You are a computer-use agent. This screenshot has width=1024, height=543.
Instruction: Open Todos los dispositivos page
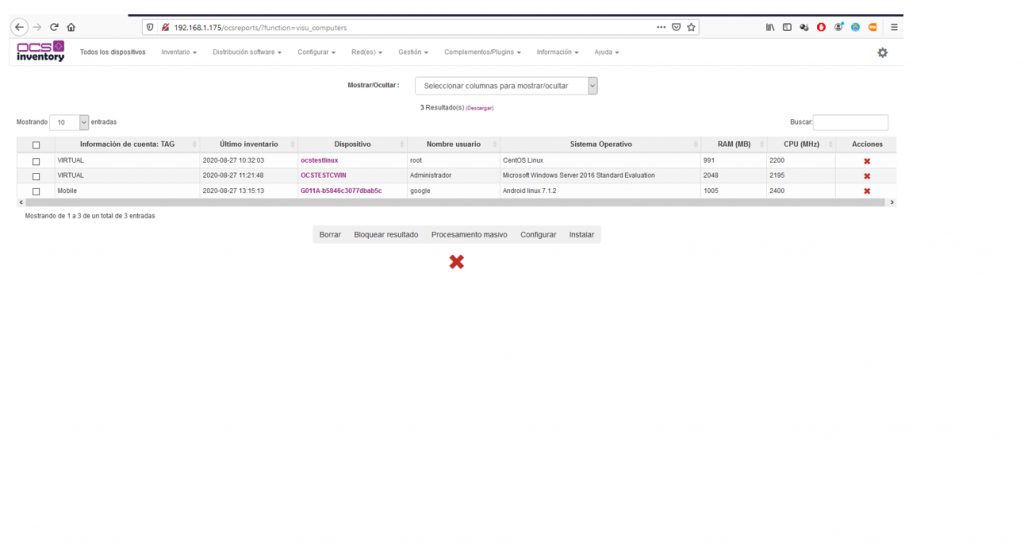tap(112, 52)
